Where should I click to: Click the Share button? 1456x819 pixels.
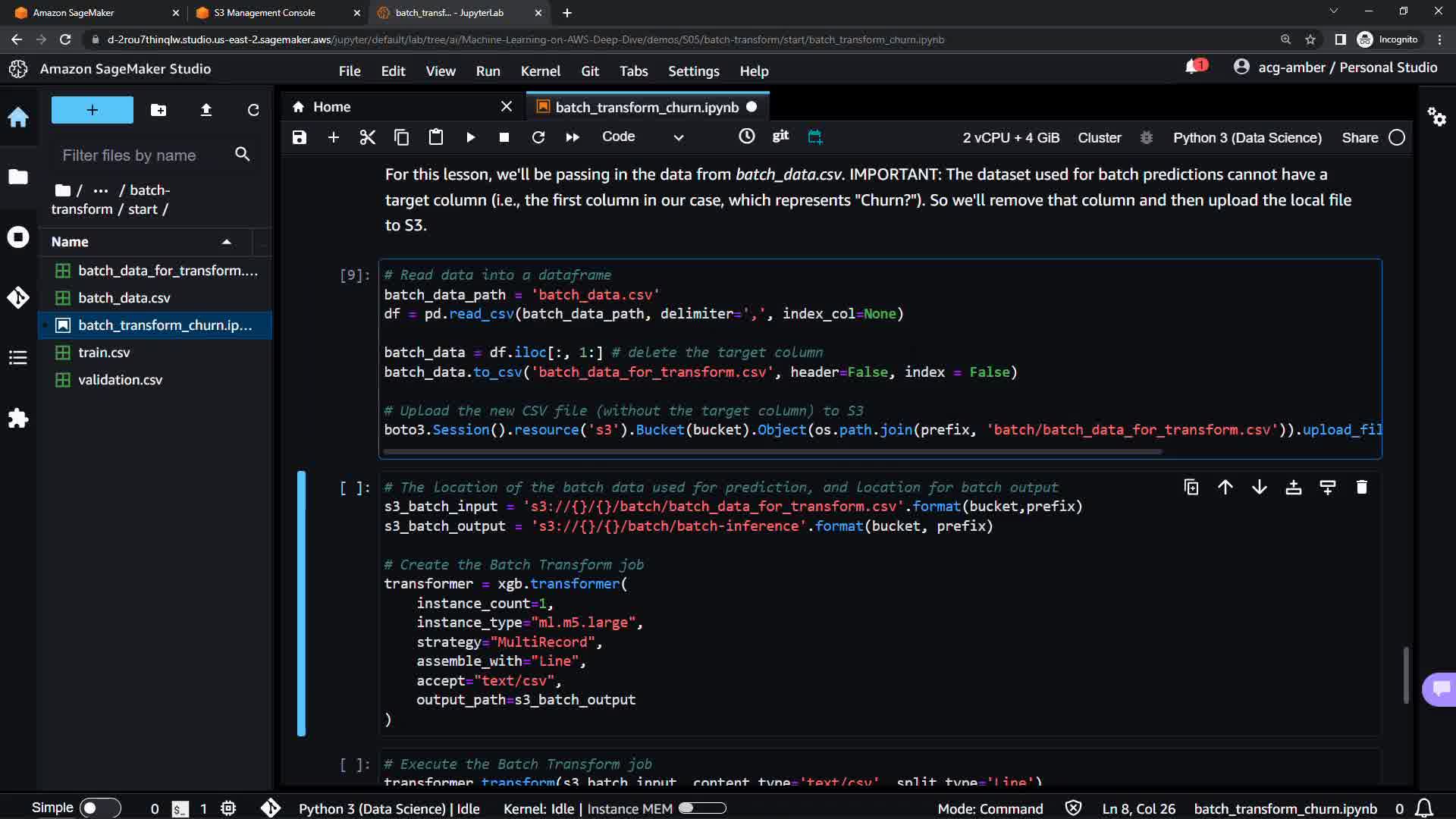click(1360, 138)
